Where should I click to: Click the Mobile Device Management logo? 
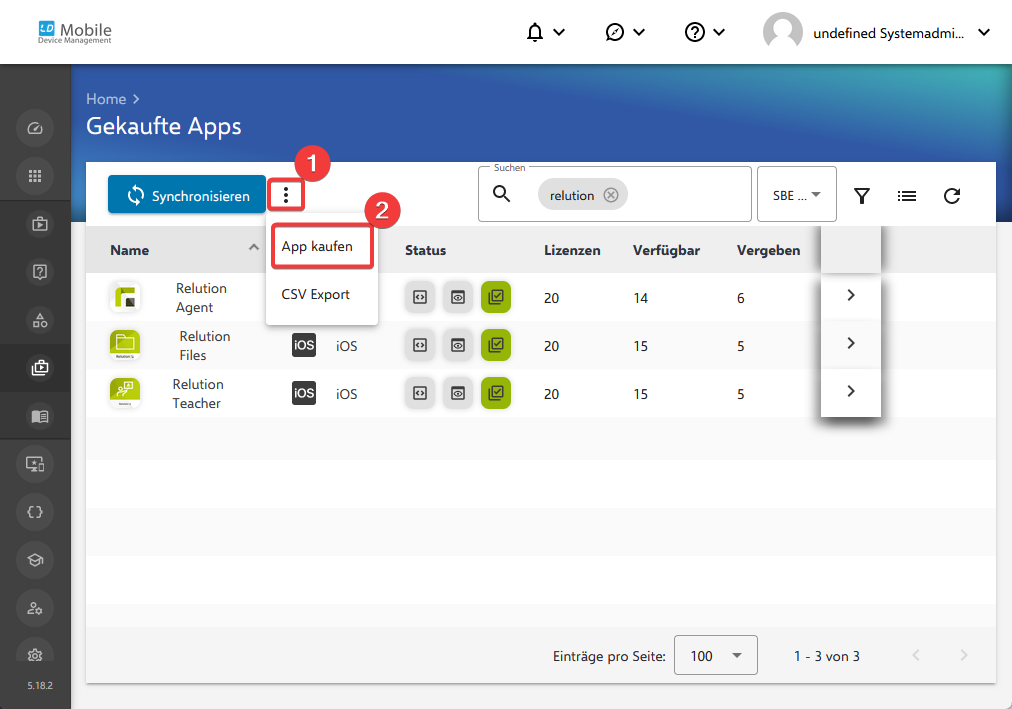pos(75,32)
